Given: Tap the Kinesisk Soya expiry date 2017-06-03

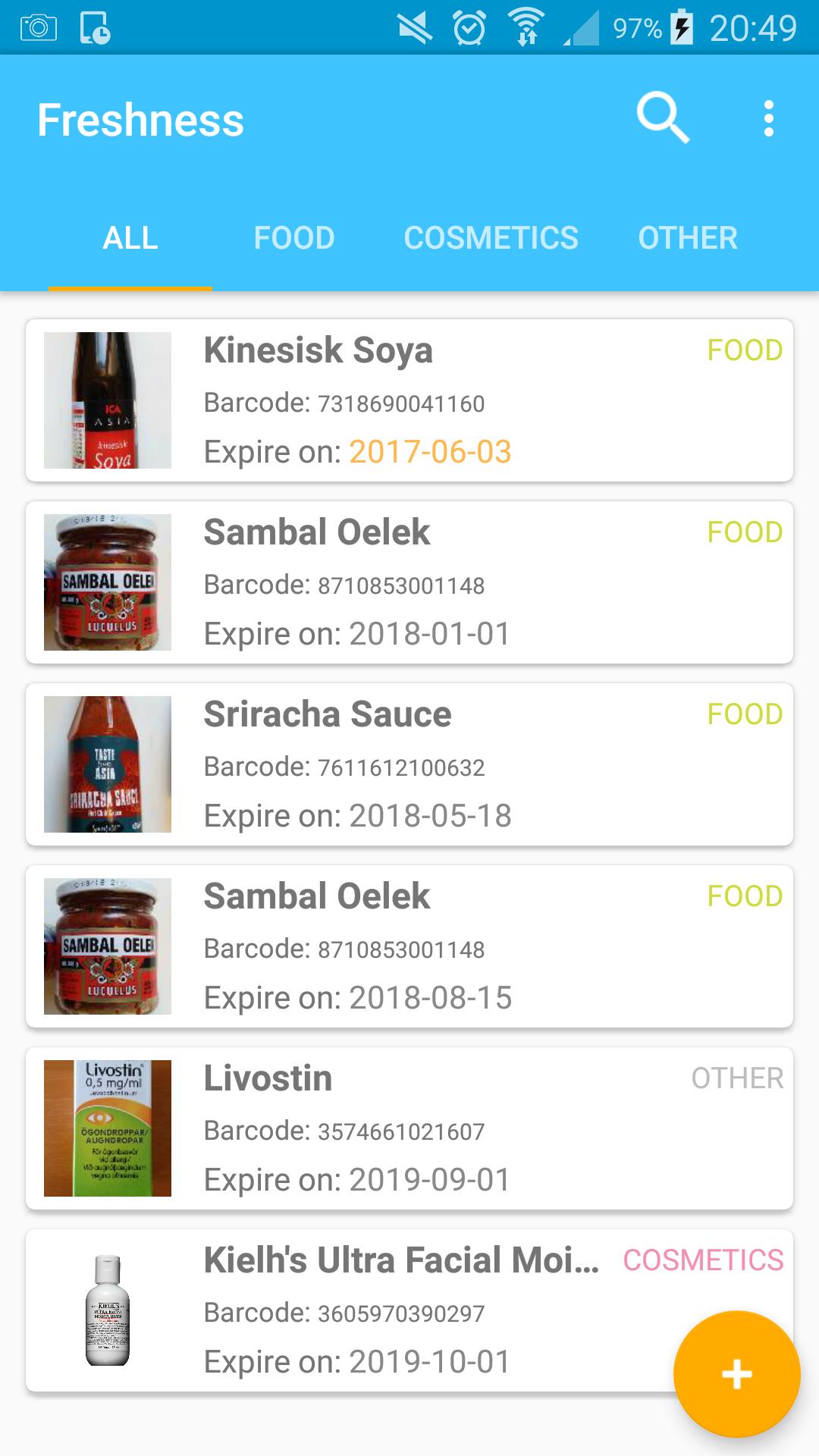Looking at the screenshot, I should pos(430,452).
